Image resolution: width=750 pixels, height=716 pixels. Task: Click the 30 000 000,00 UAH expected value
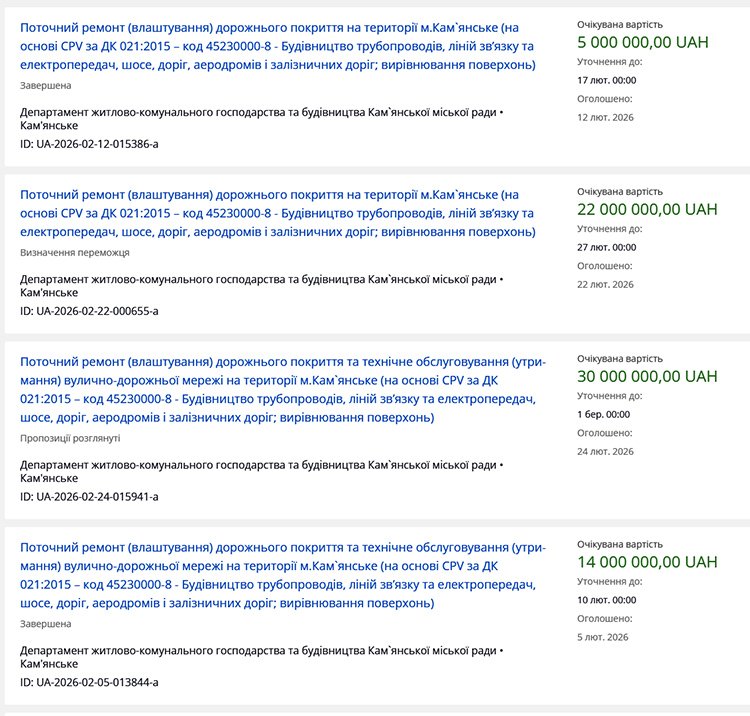647,376
